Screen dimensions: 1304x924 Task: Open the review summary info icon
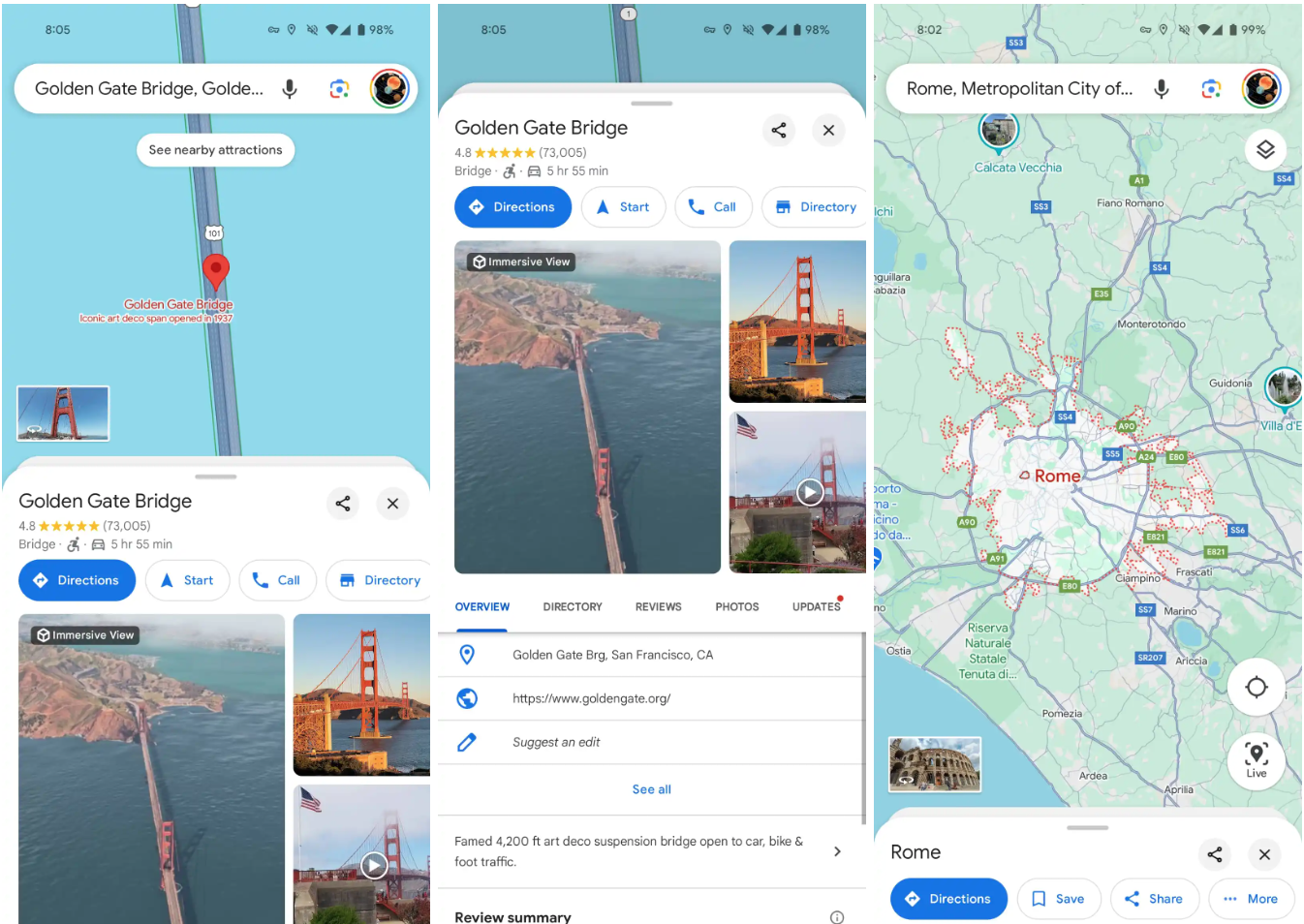pyautogui.click(x=837, y=917)
